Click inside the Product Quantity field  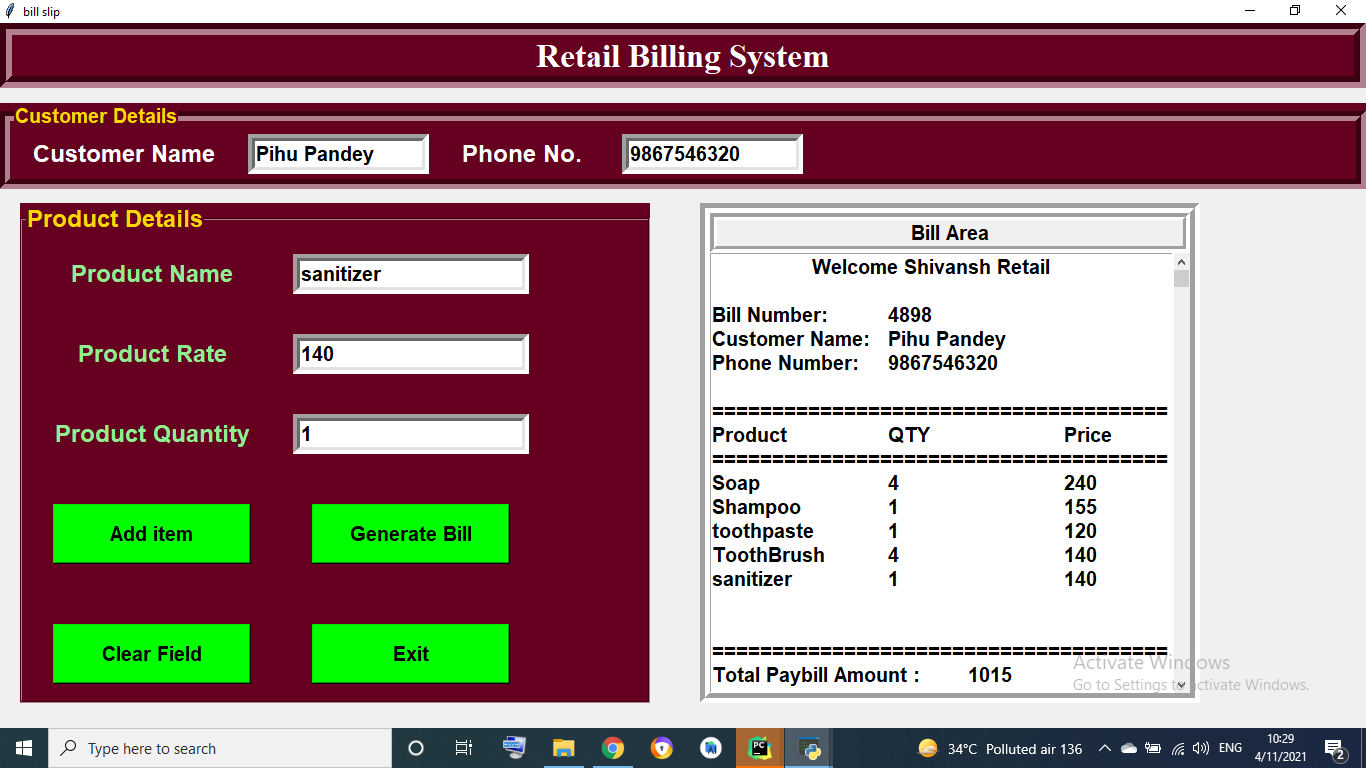pyautogui.click(x=410, y=433)
